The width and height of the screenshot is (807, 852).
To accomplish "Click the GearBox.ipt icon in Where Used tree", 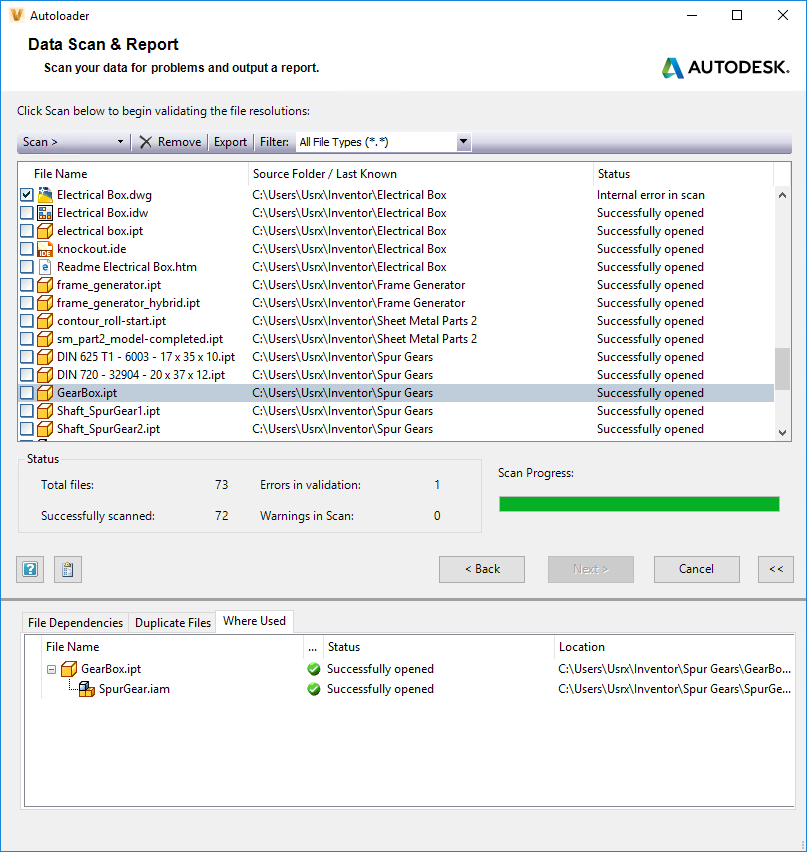I will click(69, 669).
